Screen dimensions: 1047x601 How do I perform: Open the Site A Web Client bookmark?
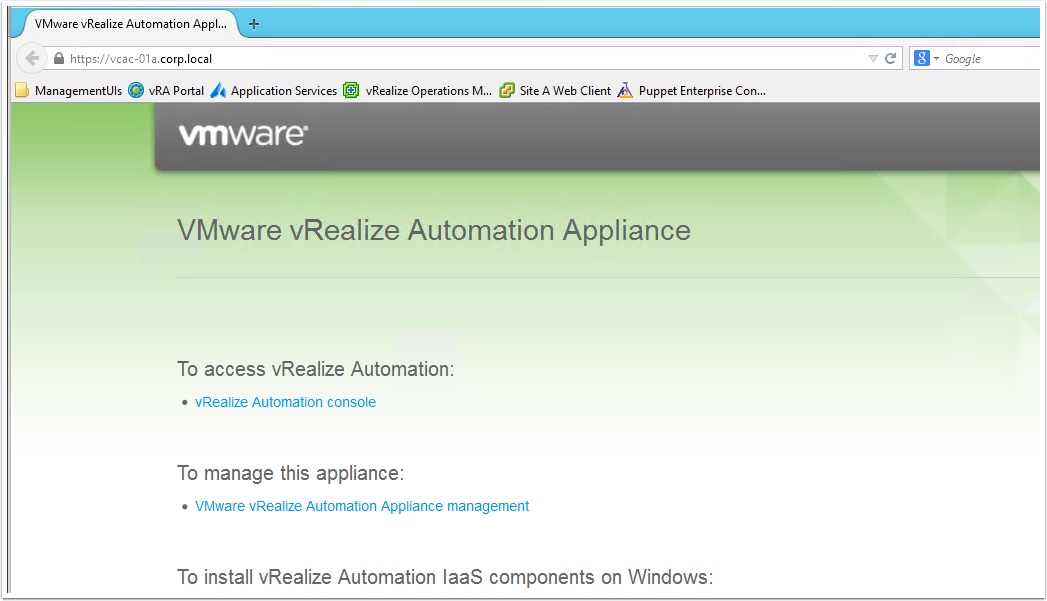click(x=556, y=90)
